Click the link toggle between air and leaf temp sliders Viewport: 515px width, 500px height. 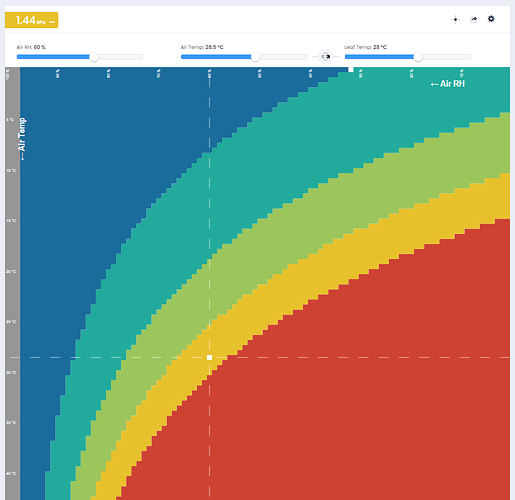click(325, 56)
